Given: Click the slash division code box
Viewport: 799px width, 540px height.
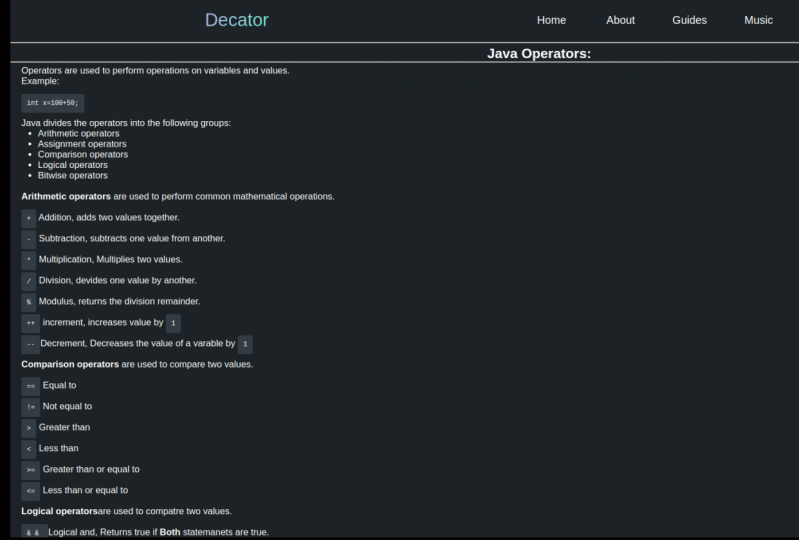Looking at the screenshot, I should tap(29, 281).
